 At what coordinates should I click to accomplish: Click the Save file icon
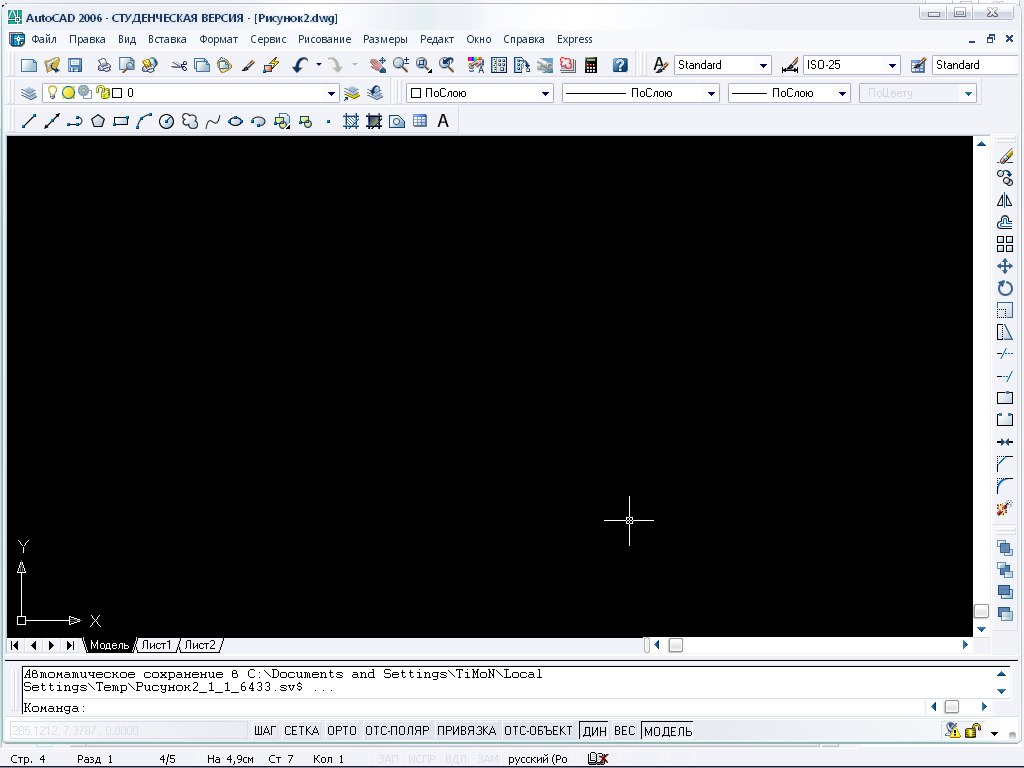point(75,65)
